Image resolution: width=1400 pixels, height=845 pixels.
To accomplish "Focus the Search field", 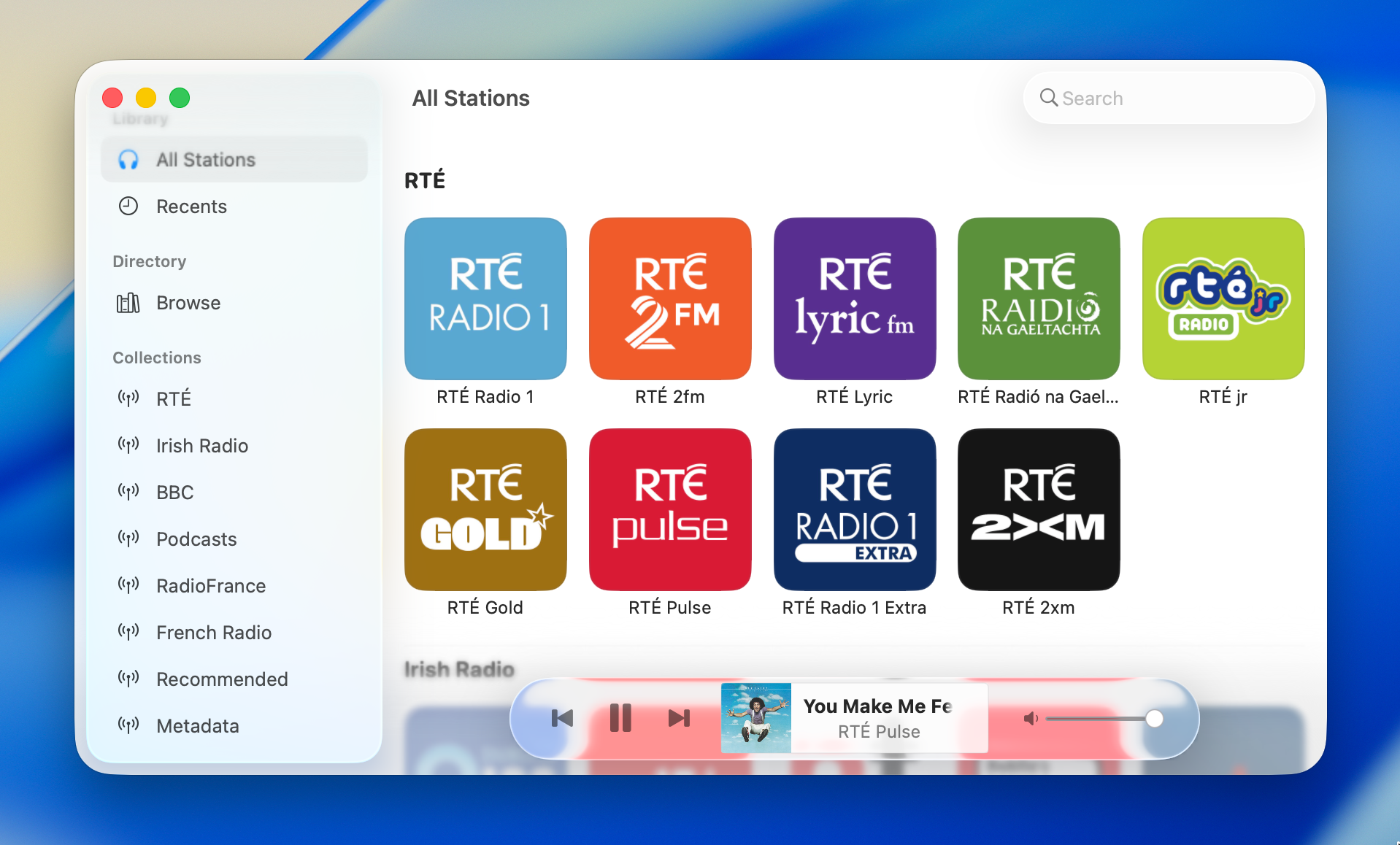I will [1169, 98].
